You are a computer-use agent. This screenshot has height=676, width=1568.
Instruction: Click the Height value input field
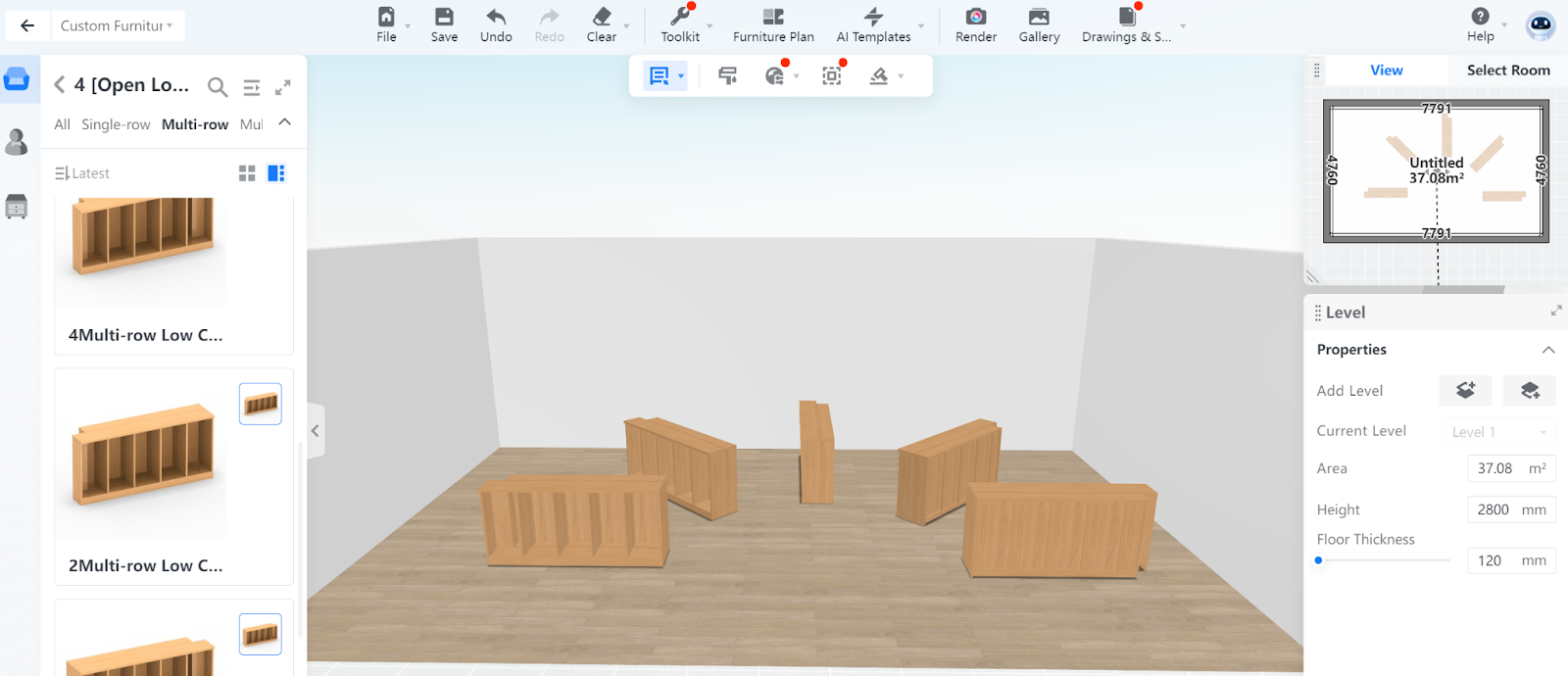click(1494, 509)
